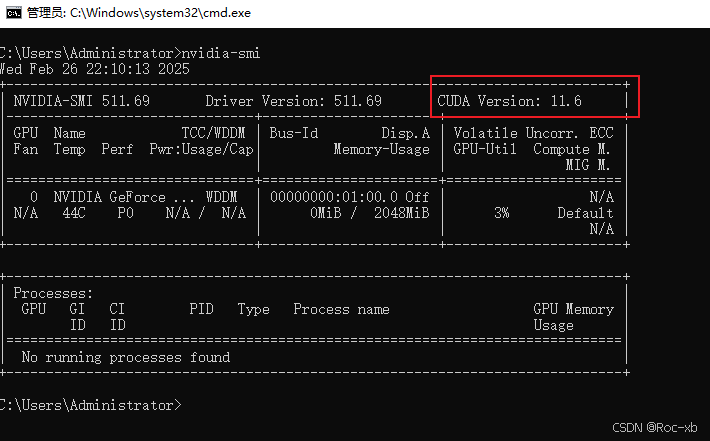Click the Disp.A column header
This screenshot has width=710, height=441.
(405, 133)
